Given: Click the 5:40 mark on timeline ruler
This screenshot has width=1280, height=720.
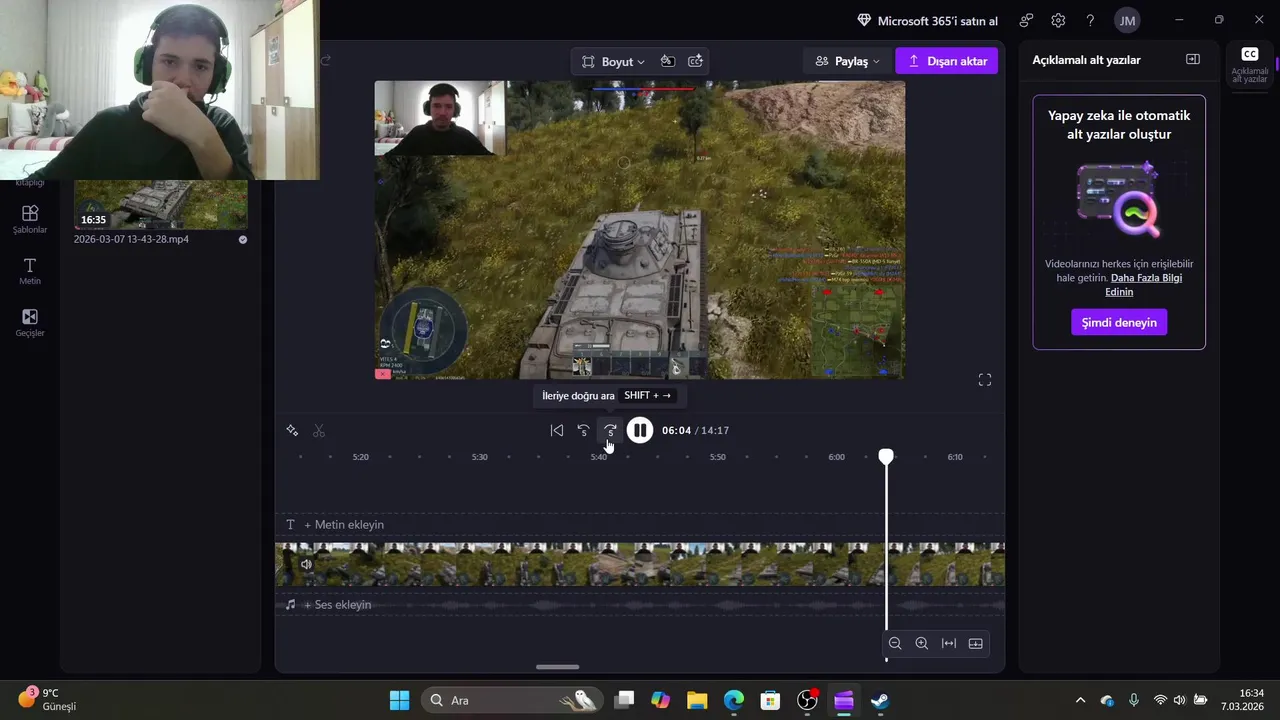Looking at the screenshot, I should 598,457.
